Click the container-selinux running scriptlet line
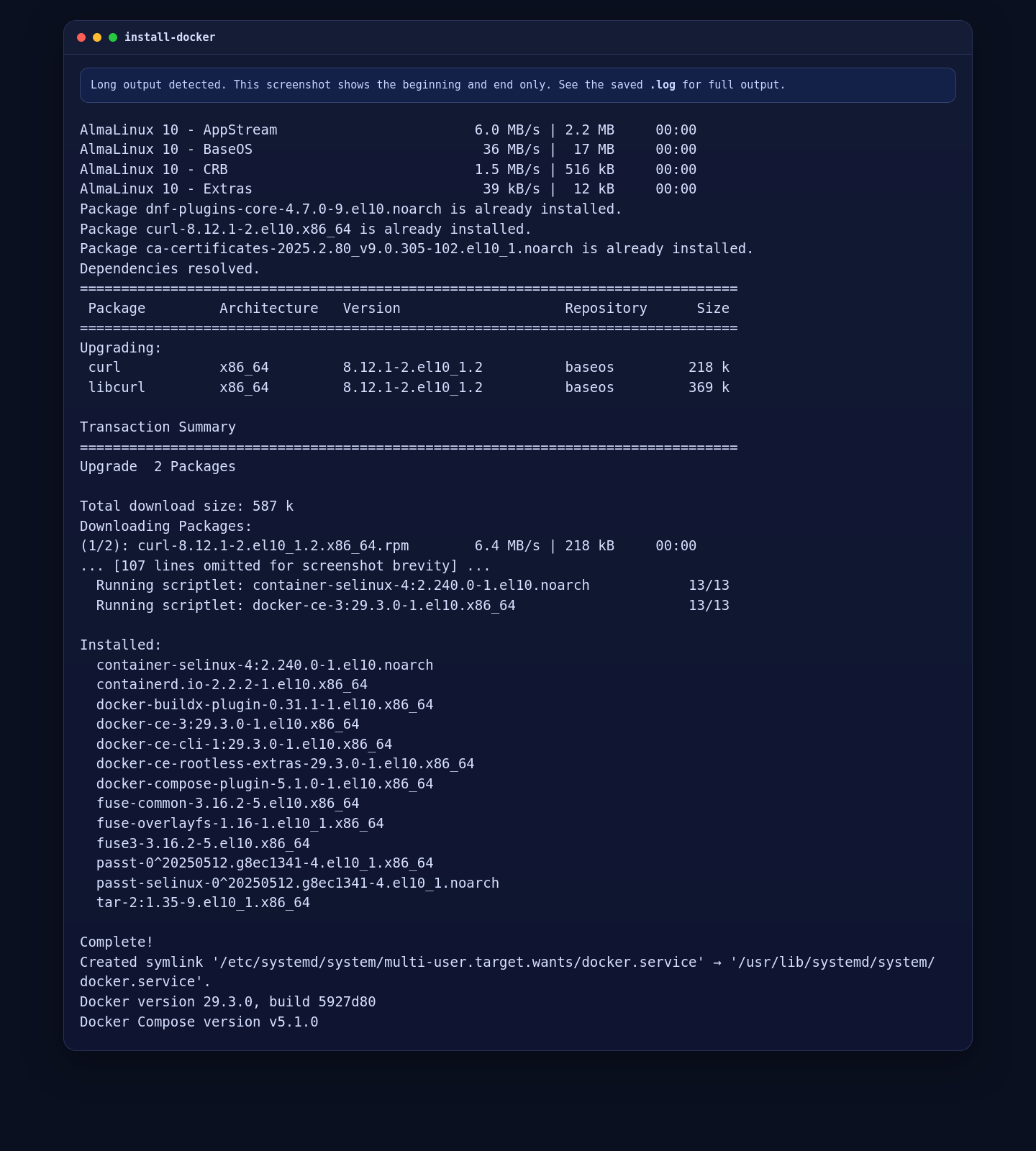Image resolution: width=1036 pixels, height=1151 pixels. coord(413,586)
